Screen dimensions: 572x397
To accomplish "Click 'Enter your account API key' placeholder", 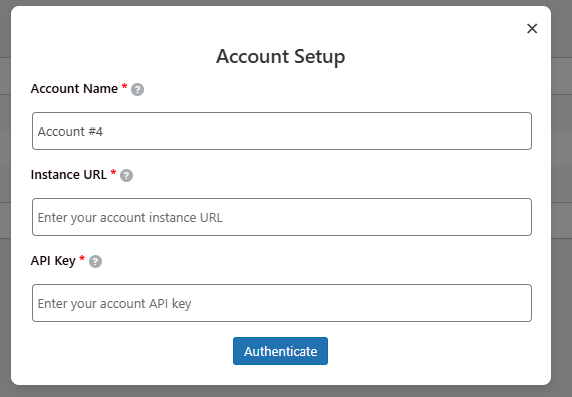I will (x=115, y=304).
